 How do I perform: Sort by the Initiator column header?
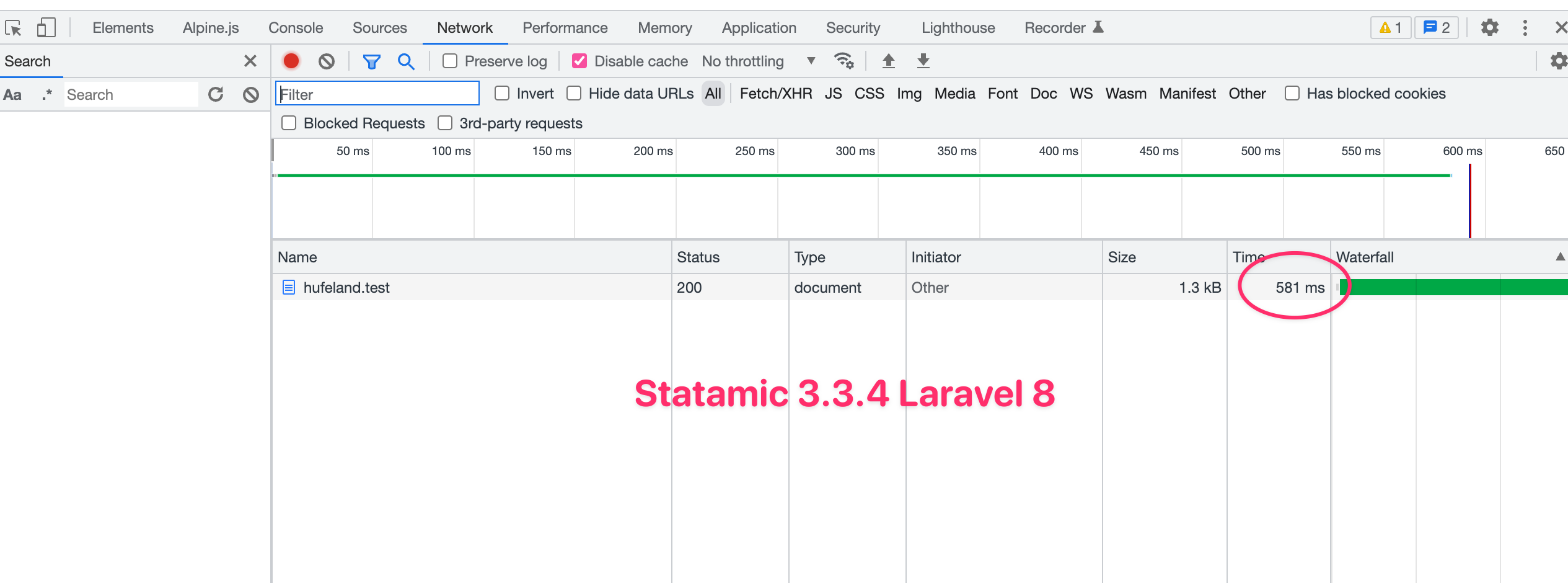(1004, 257)
